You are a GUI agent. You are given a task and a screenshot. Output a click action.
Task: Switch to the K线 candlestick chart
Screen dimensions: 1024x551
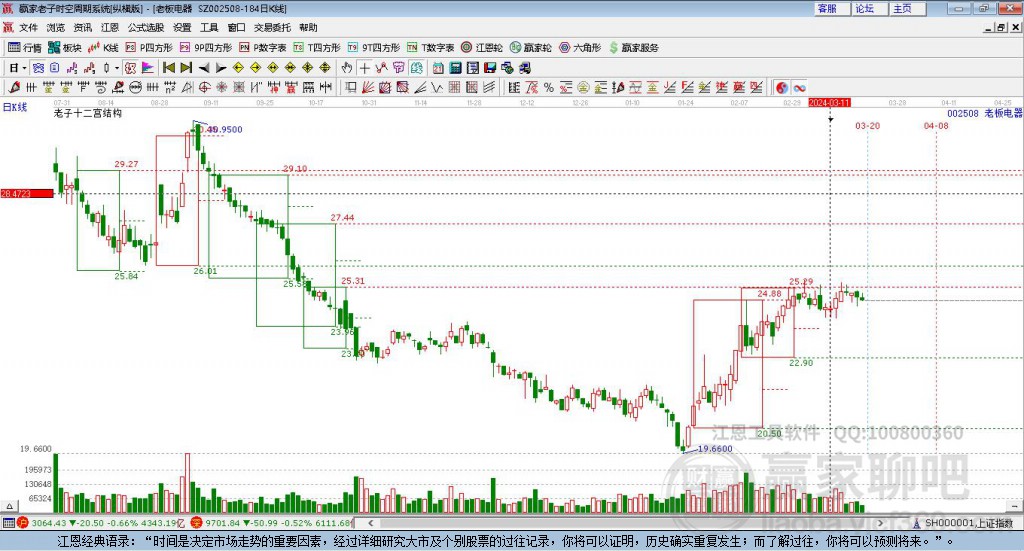click(103, 48)
